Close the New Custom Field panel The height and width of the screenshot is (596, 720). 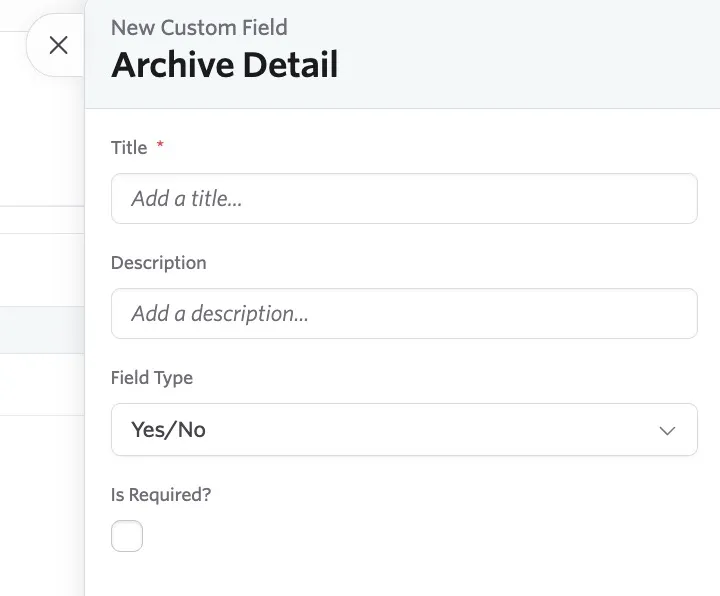click(58, 45)
